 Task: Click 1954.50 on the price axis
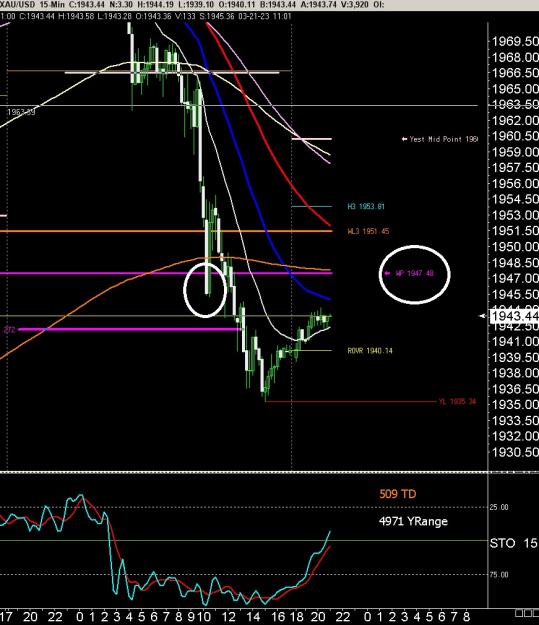[x=515, y=199]
